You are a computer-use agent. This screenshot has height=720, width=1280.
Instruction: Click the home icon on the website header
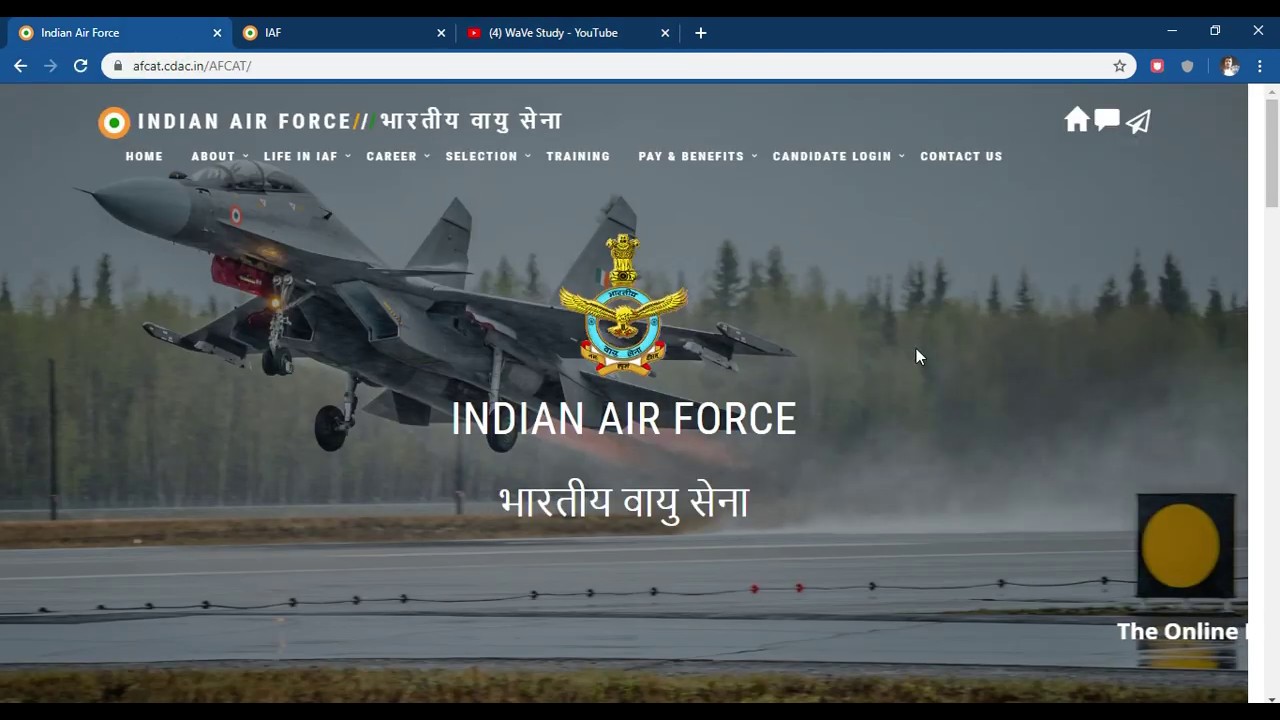pos(1076,120)
